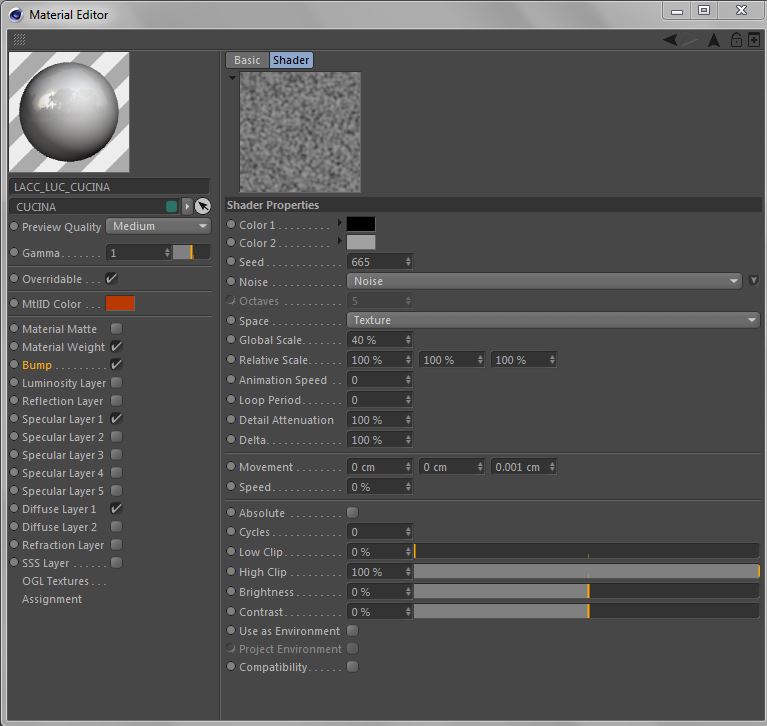
Task: Open the Preview Quality dropdown
Action: [157, 227]
